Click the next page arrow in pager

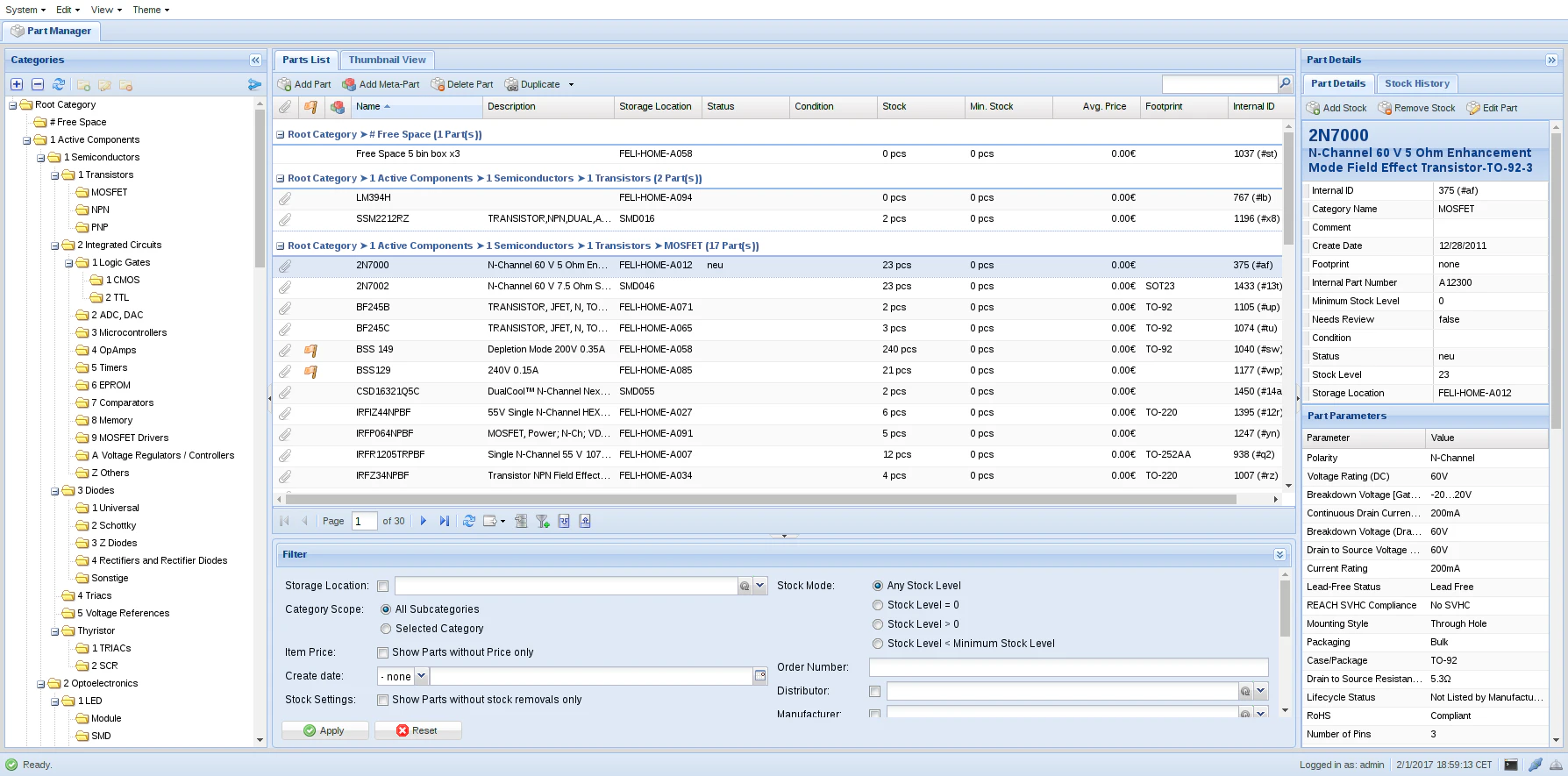424,521
